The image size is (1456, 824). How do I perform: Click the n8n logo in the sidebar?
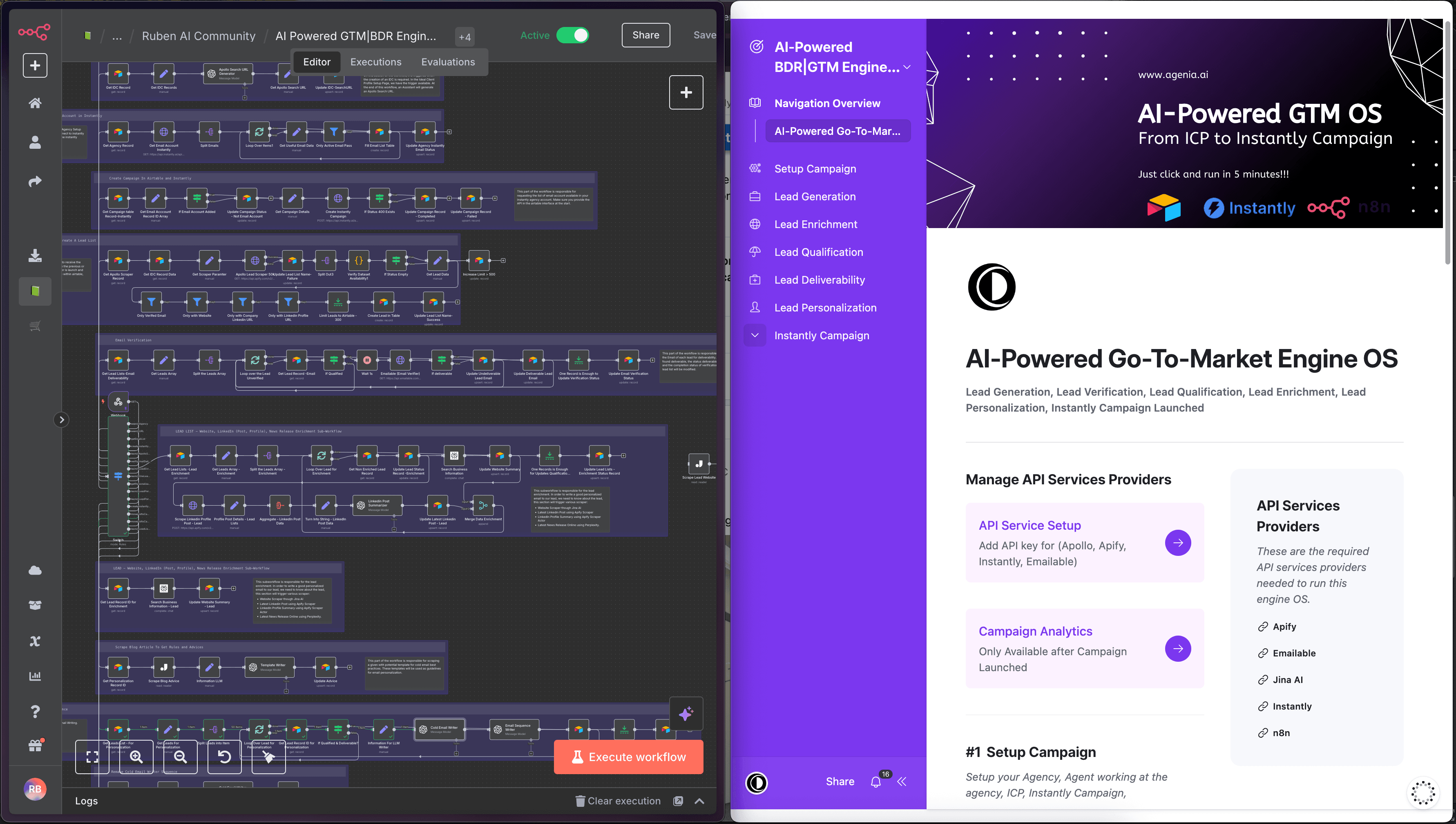click(34, 32)
